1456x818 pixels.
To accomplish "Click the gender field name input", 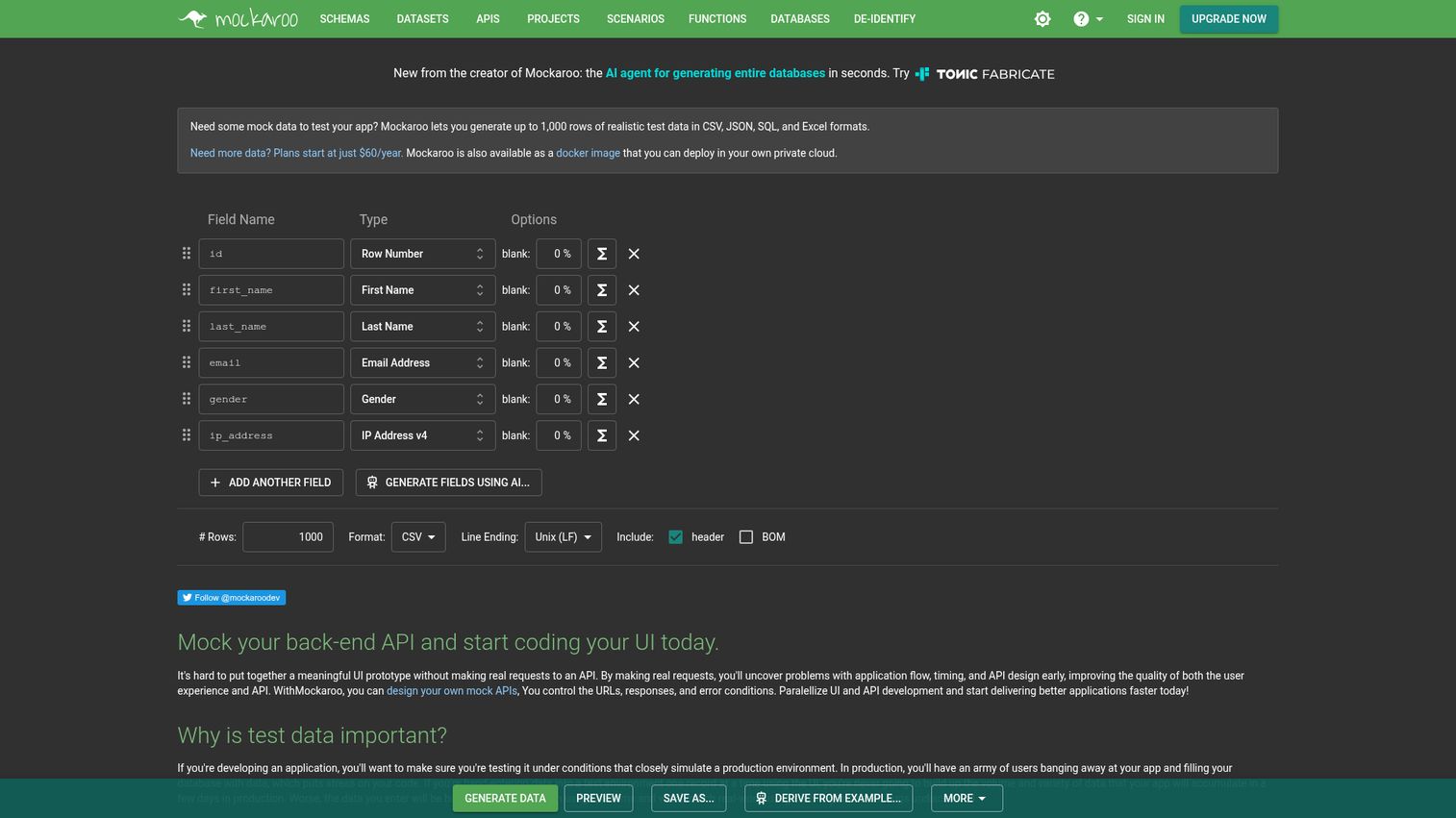I will pos(271,399).
